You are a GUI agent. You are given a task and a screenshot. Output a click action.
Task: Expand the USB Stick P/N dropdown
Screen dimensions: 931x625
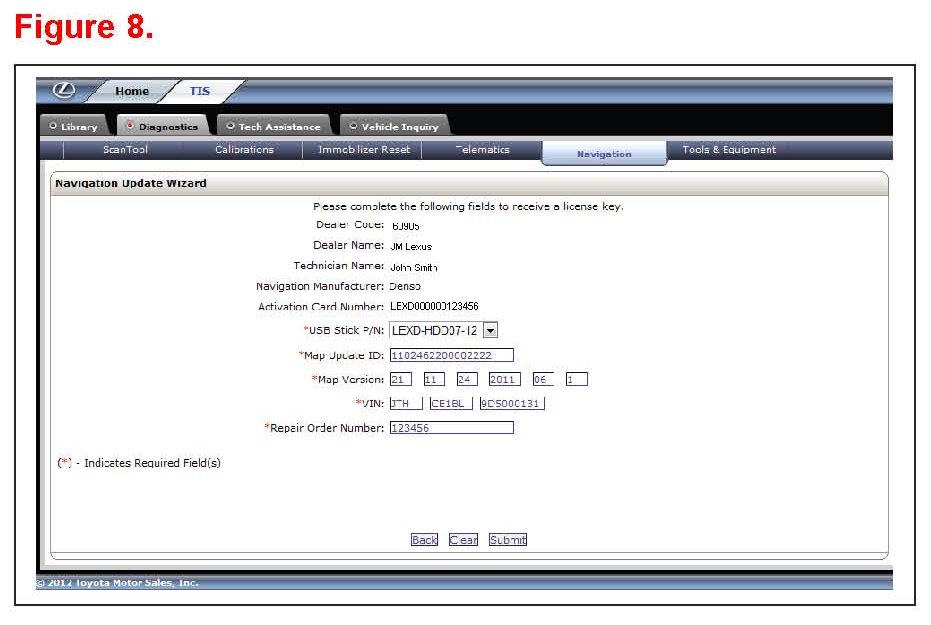coord(490,330)
